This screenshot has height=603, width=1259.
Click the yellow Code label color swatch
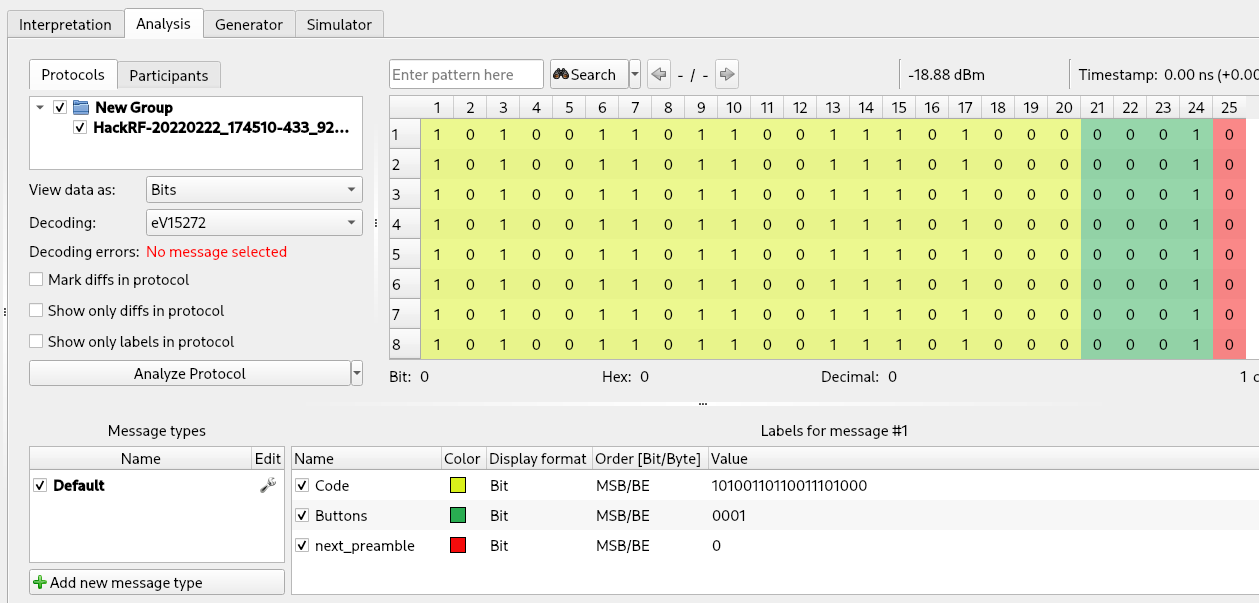click(x=457, y=486)
